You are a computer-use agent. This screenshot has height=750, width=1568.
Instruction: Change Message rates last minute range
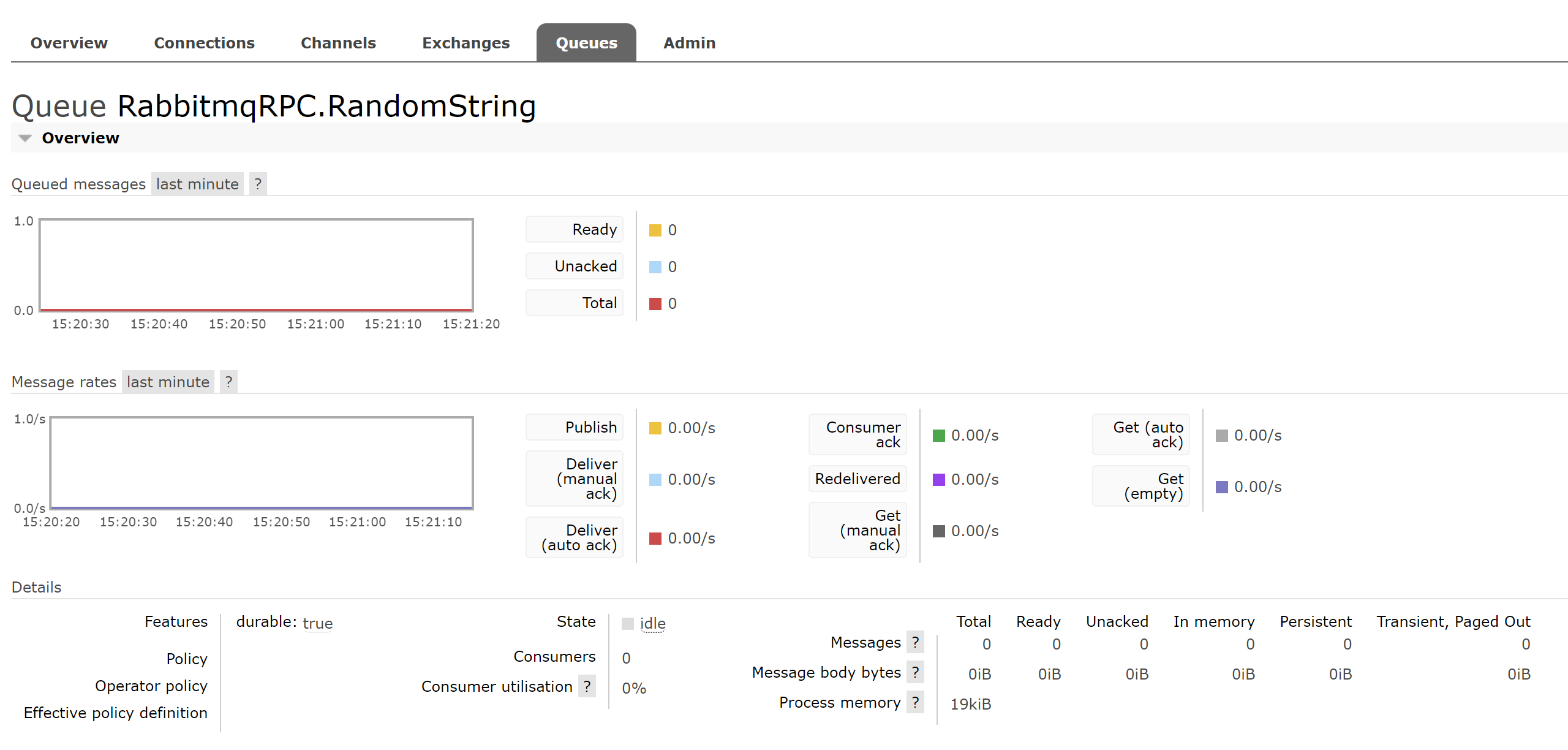(168, 382)
